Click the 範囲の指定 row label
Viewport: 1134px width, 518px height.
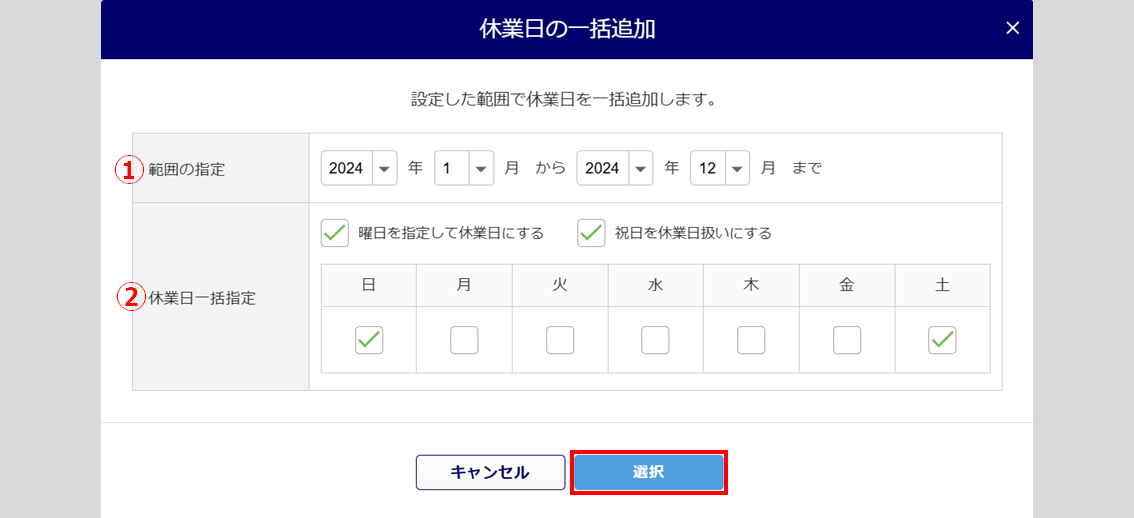187,169
